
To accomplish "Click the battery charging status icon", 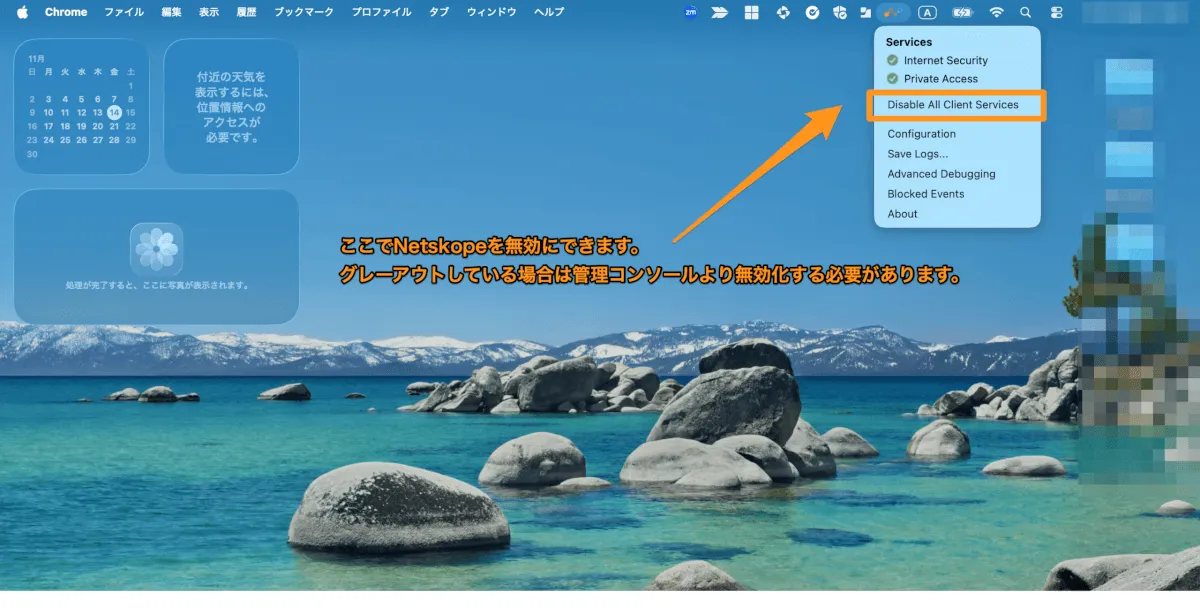I will coord(962,12).
